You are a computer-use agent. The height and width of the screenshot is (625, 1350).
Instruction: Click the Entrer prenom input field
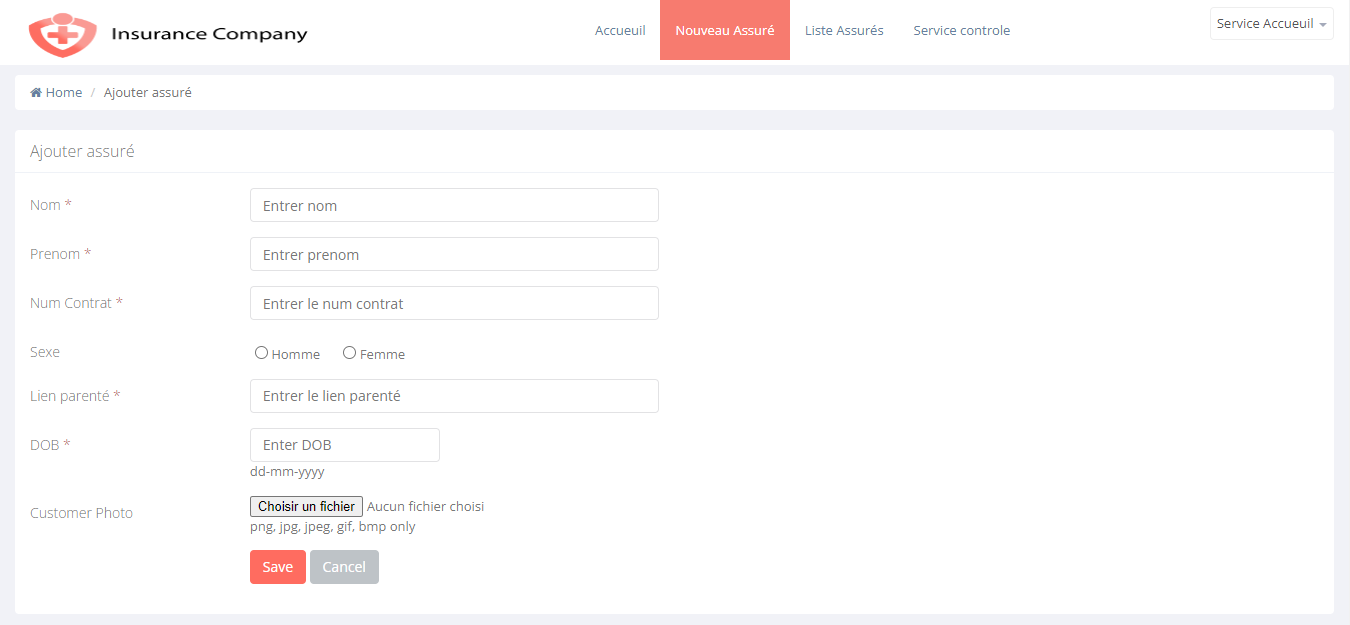point(453,254)
